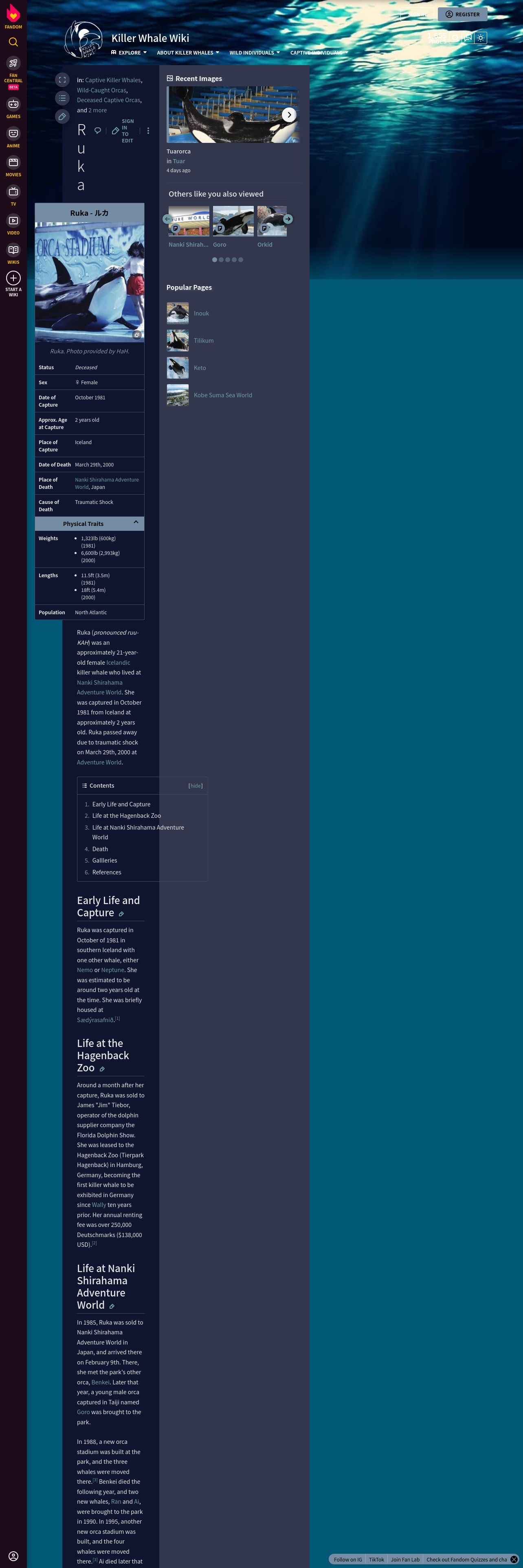Open the Anime section icon
This screenshot has height=1568, width=523.
pos(13,133)
